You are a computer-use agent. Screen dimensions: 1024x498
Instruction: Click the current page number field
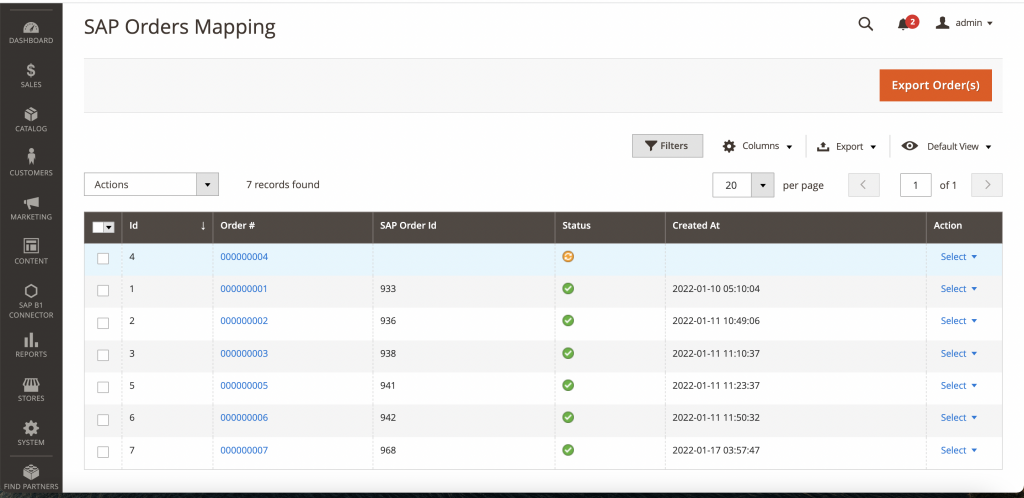point(916,185)
